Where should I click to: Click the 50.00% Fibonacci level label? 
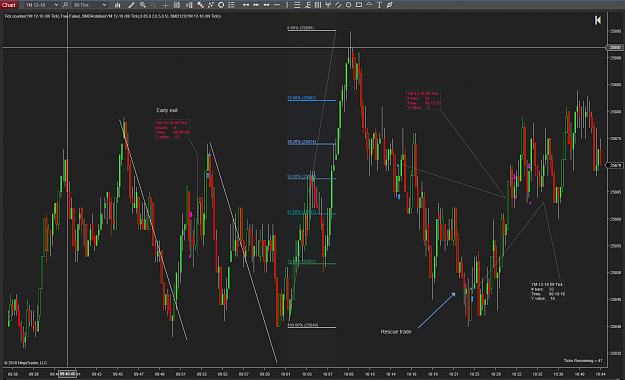301,176
